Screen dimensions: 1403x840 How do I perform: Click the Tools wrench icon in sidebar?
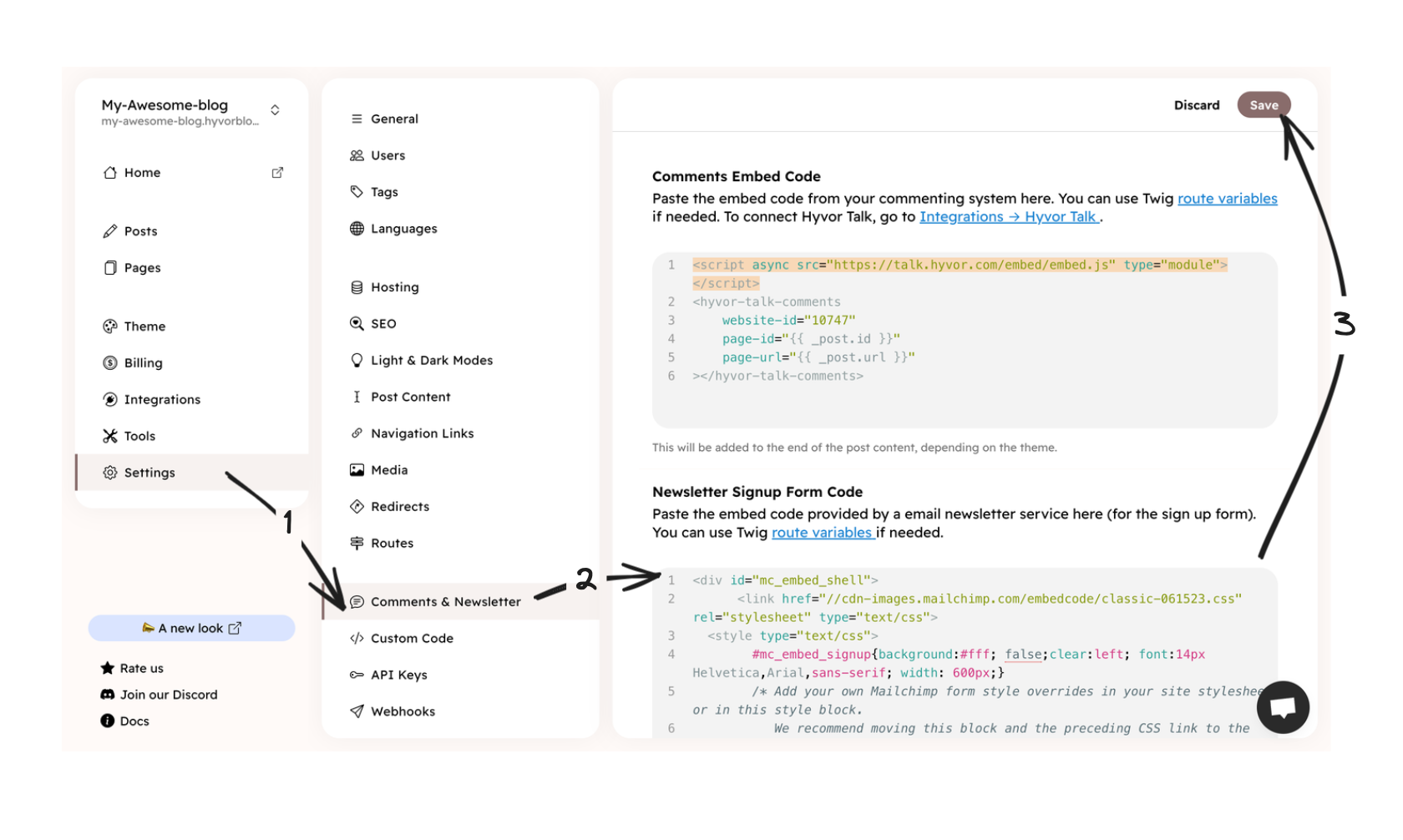pos(110,436)
